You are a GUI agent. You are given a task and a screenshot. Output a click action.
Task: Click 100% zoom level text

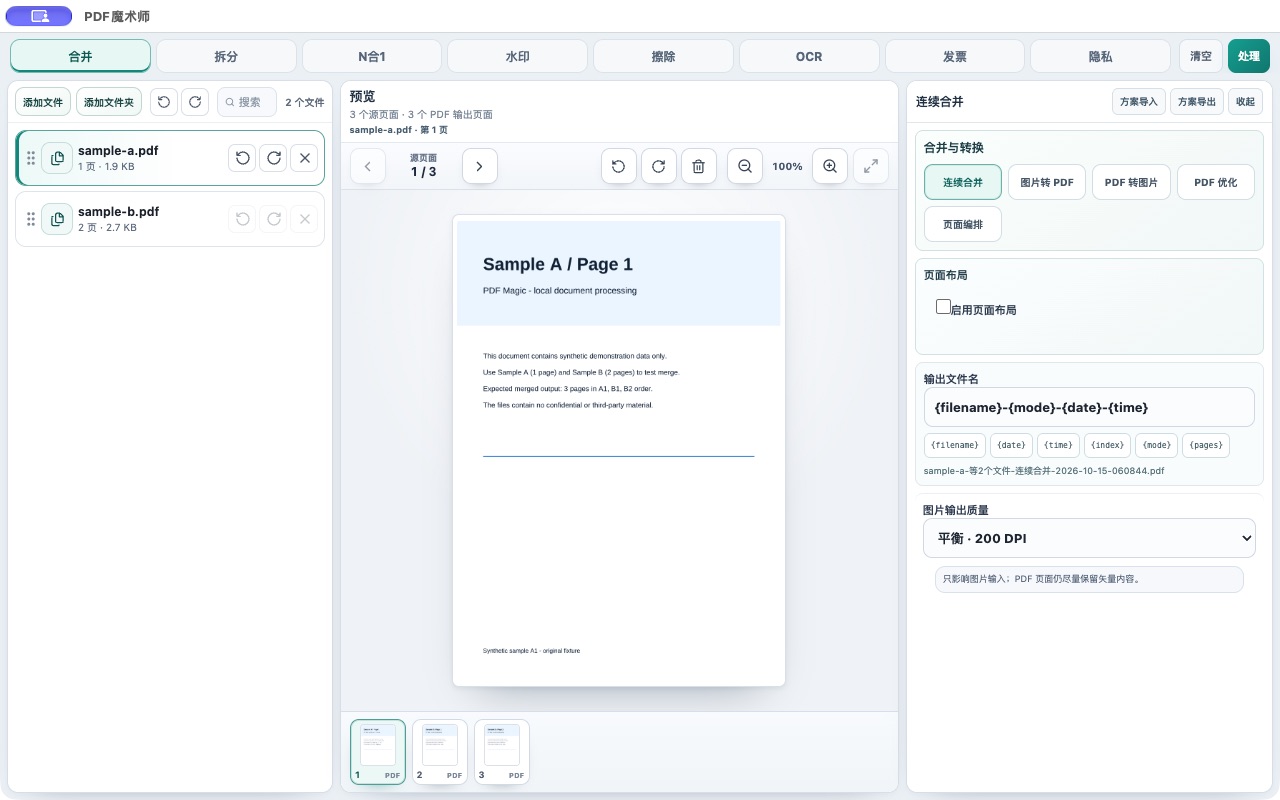[788, 166]
